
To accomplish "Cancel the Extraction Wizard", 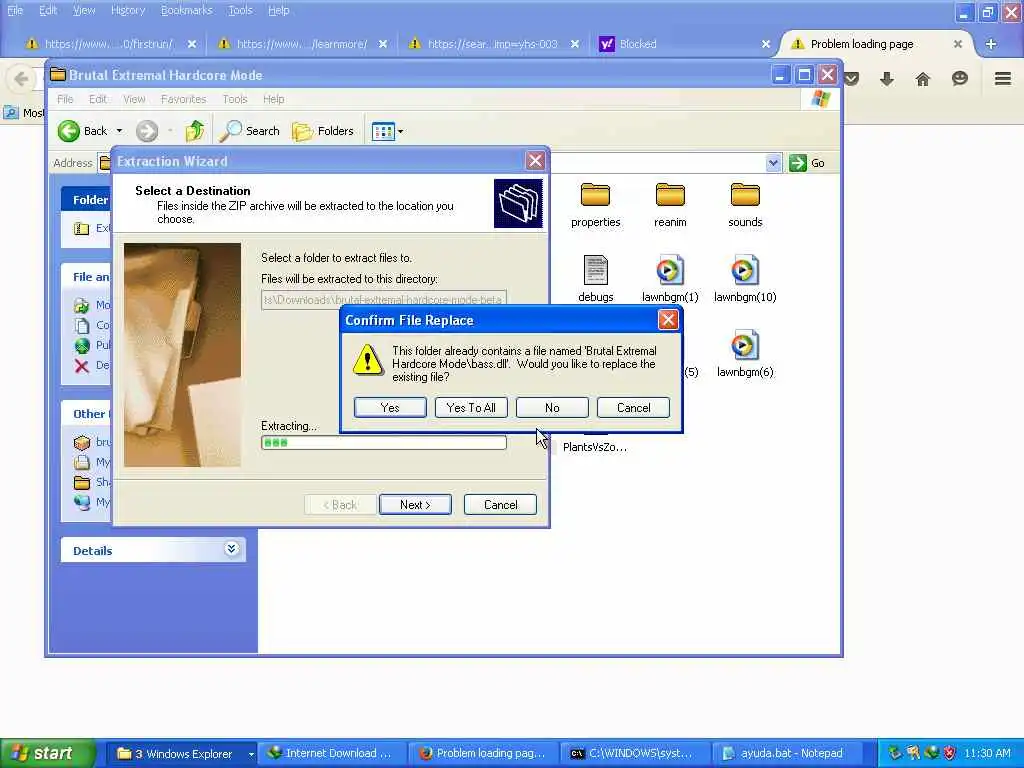I will click(500, 504).
